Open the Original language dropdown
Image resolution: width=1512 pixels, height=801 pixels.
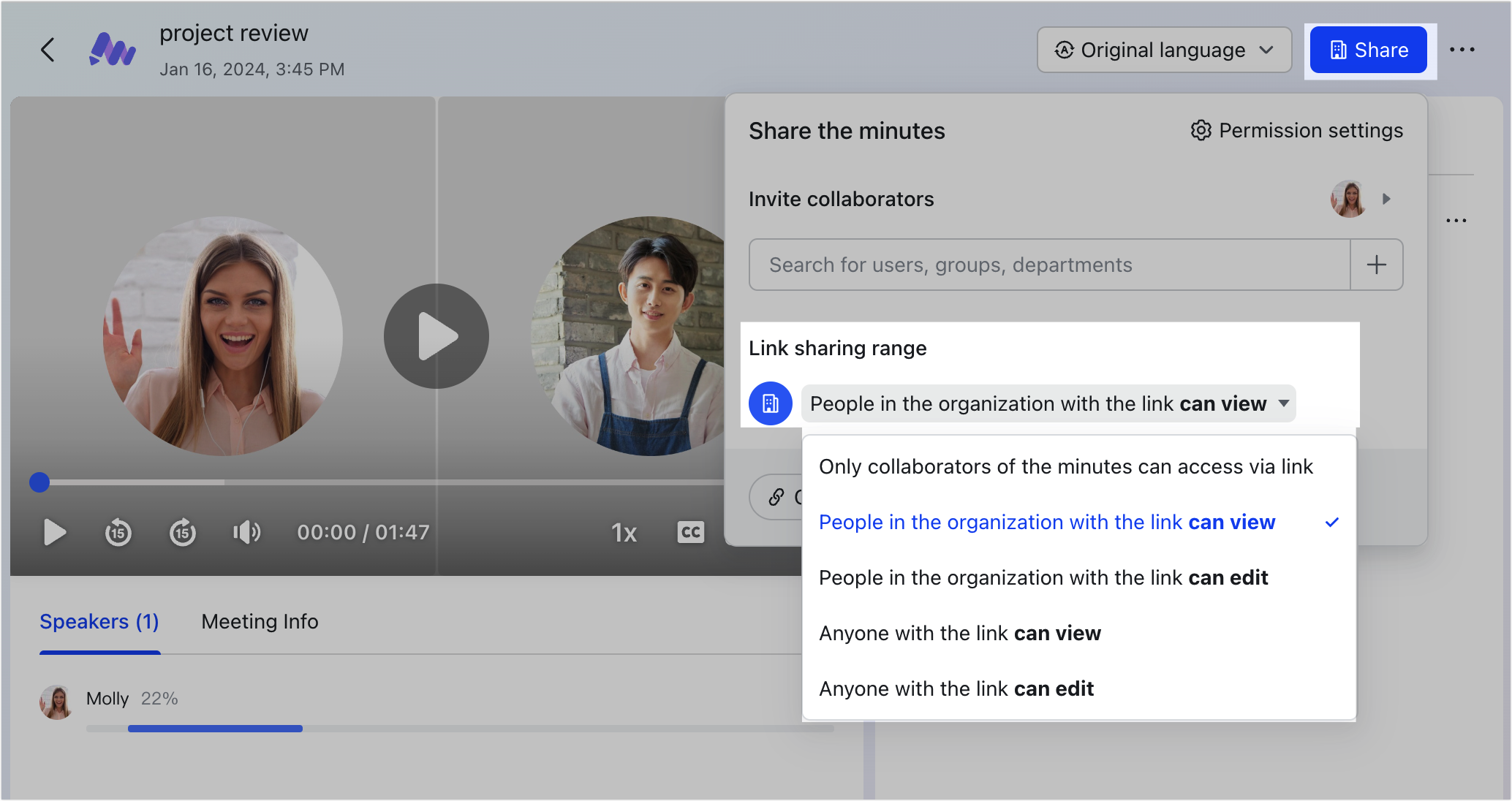click(1163, 50)
